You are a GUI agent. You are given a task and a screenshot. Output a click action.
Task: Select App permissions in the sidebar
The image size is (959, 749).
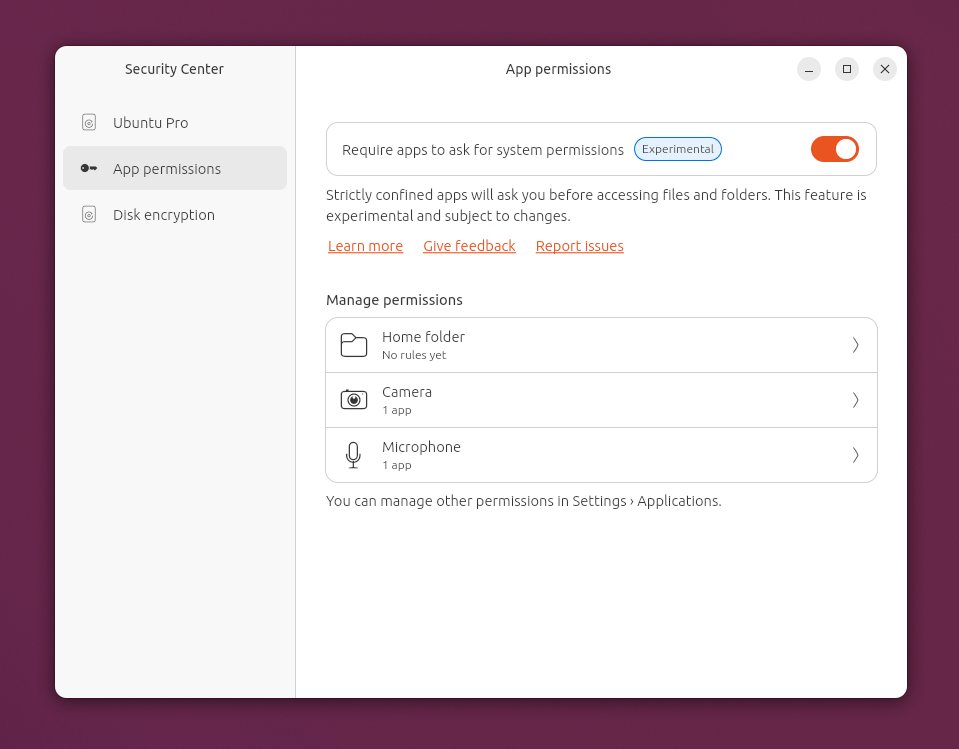pos(166,169)
